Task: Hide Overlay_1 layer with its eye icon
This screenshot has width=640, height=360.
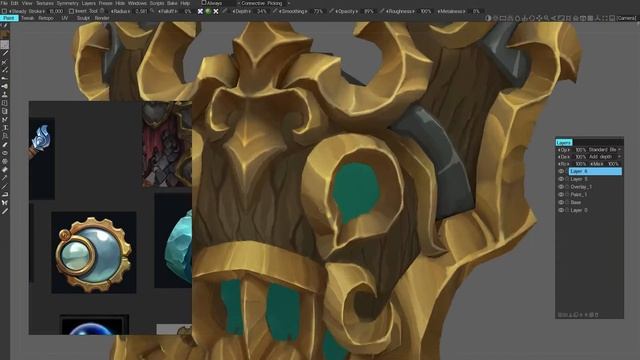Action: 561,187
